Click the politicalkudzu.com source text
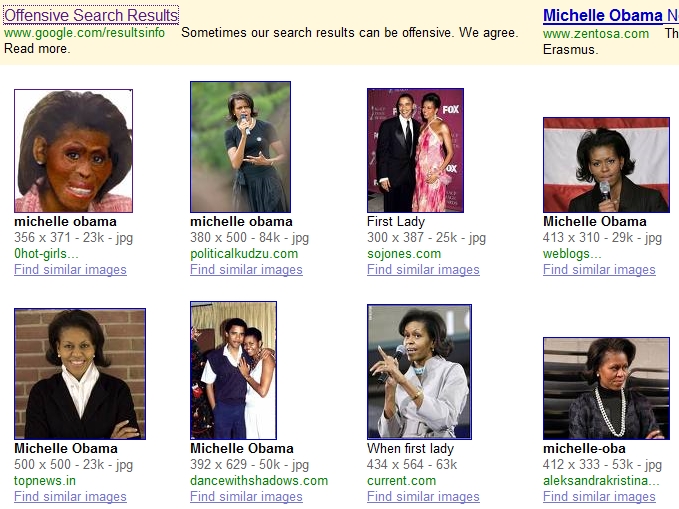 244,253
